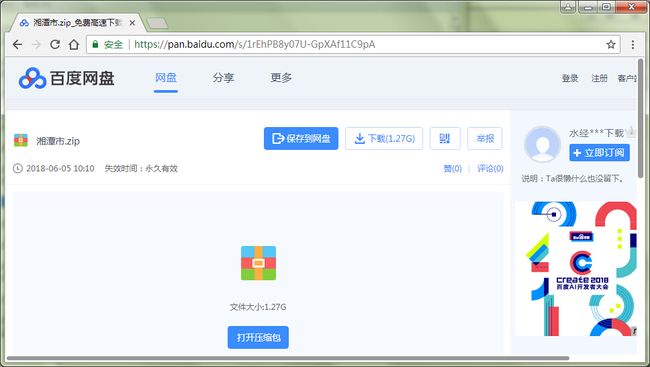Viewport: 650px width, 367px height.
Task: Close the 湘潭市.zip browser tab
Action: [x=132, y=23]
